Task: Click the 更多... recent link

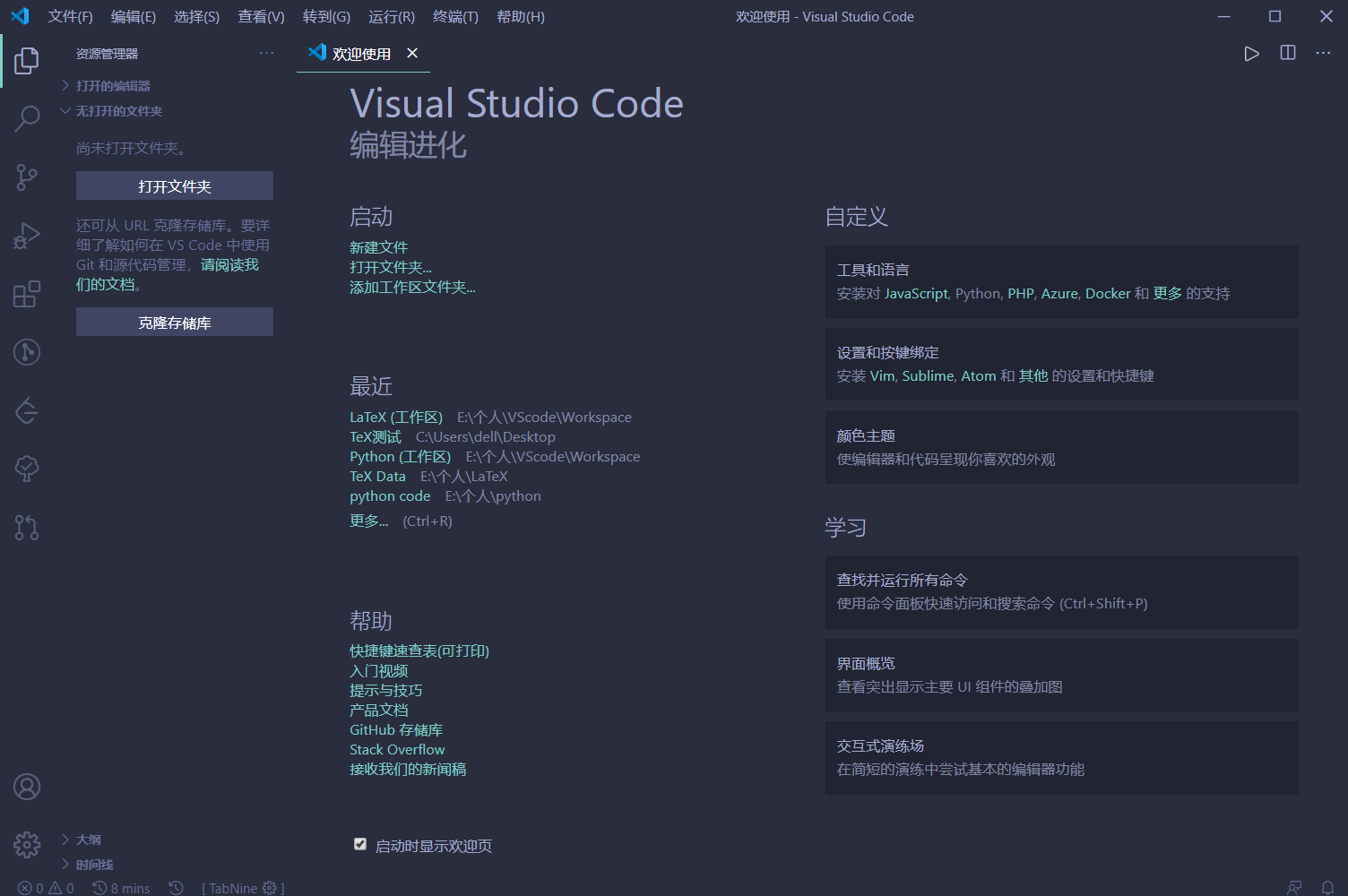Action: (368, 521)
